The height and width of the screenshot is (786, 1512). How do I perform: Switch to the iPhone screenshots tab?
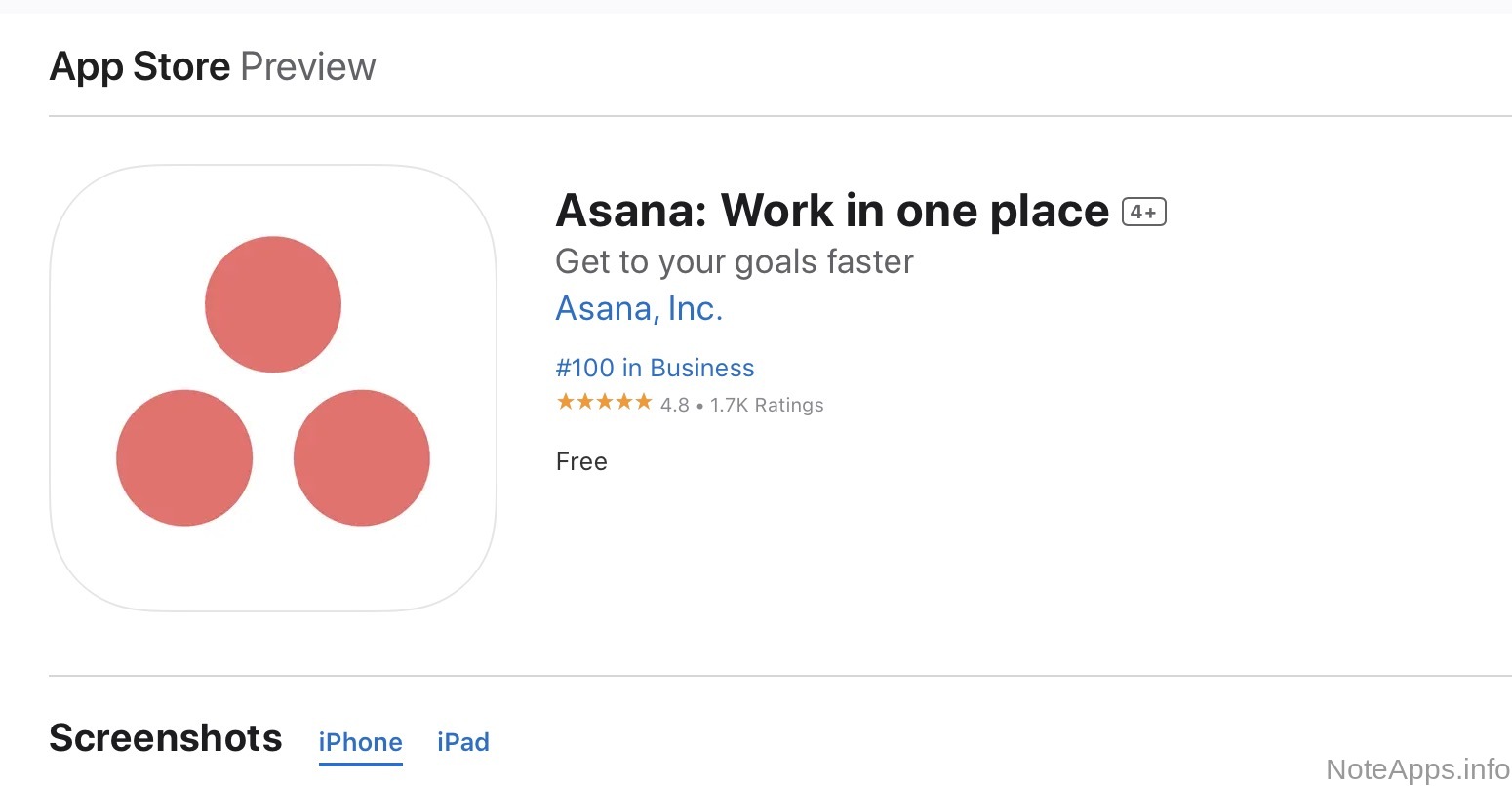pos(360,742)
